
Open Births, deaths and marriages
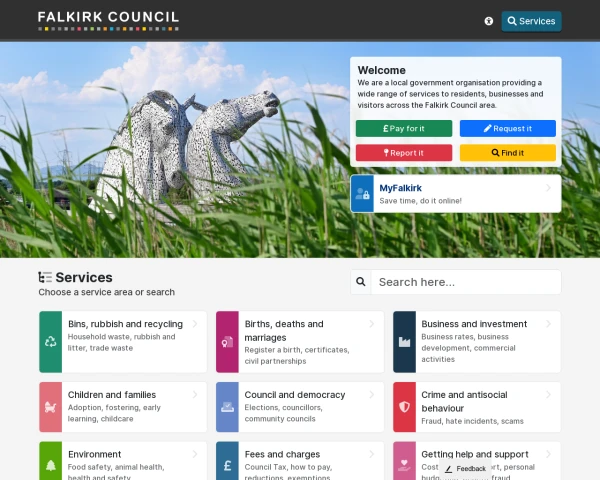click(x=284, y=331)
